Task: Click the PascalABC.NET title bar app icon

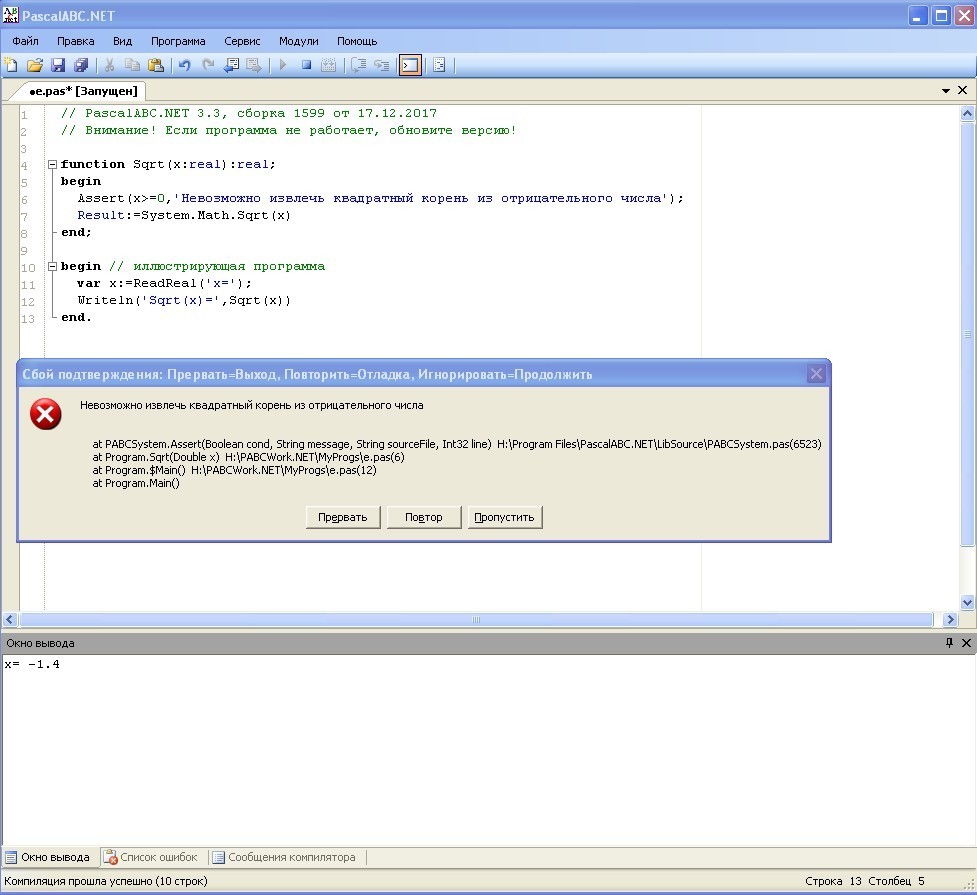Action: [11, 15]
